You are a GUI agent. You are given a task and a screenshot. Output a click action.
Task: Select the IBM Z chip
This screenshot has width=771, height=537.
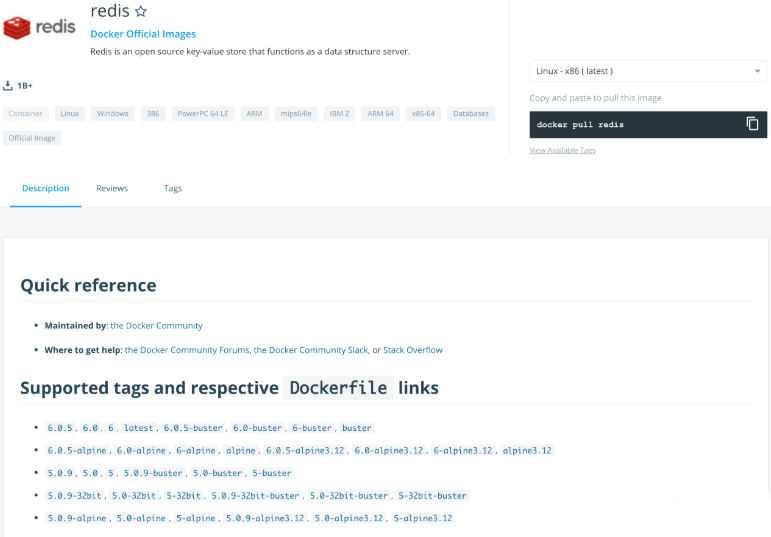339,114
